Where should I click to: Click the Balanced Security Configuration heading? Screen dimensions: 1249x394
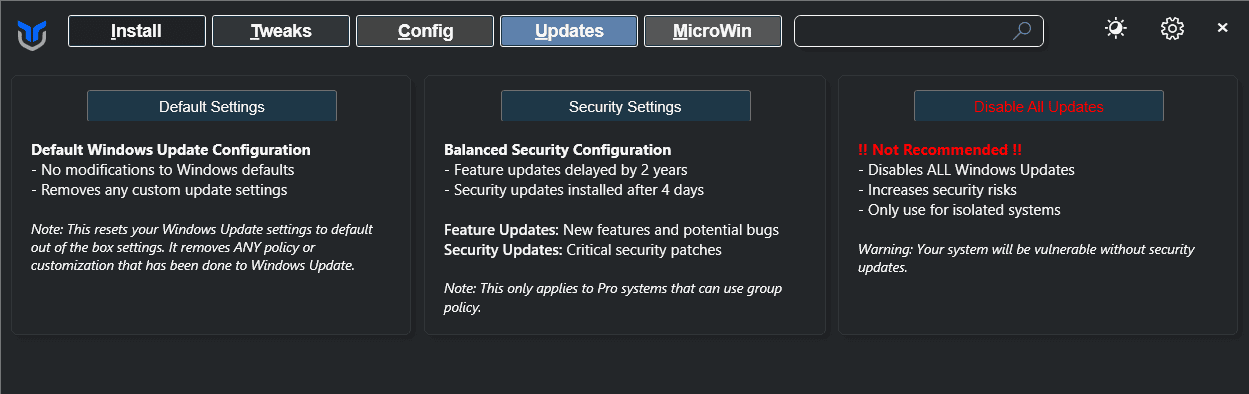558,150
